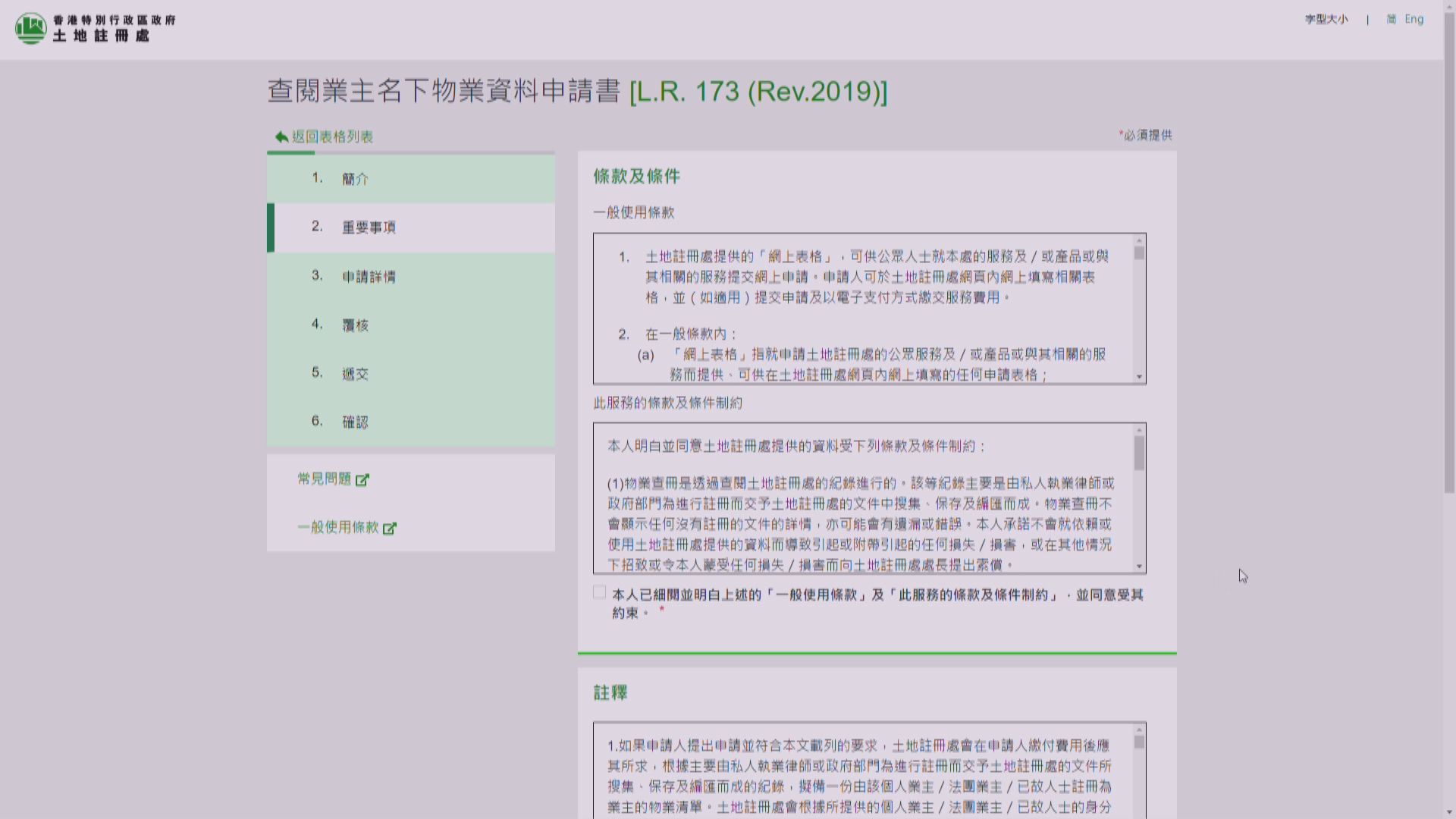Click the 條款及條件 heading
The image size is (1456, 819).
pyautogui.click(x=636, y=177)
